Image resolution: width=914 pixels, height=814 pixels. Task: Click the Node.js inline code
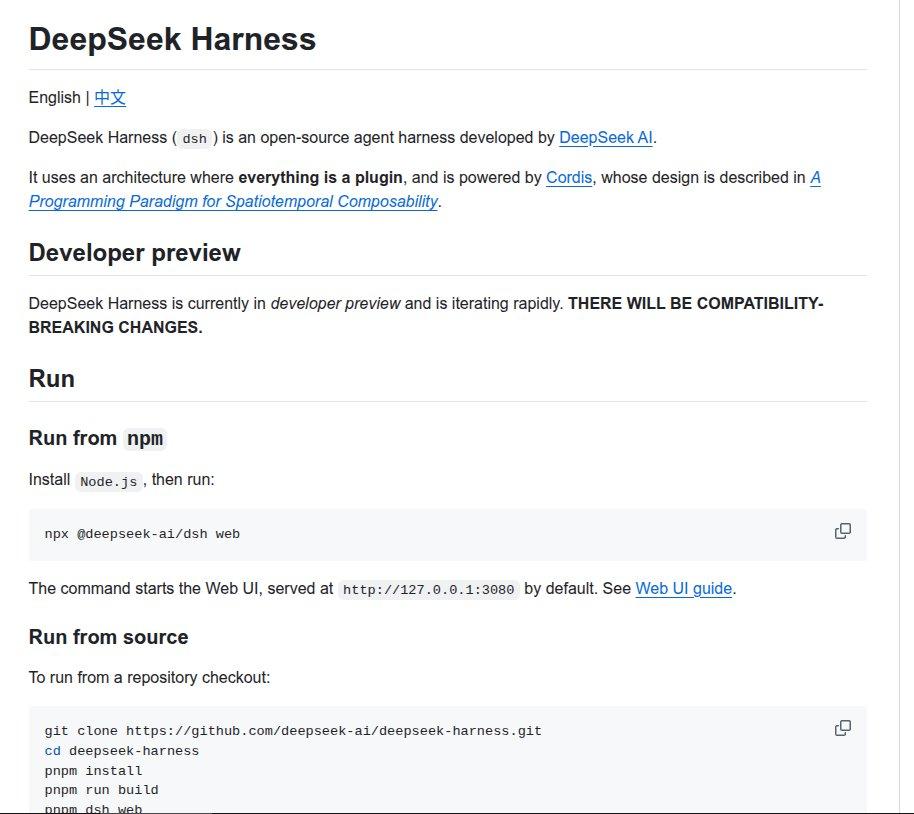[108, 482]
